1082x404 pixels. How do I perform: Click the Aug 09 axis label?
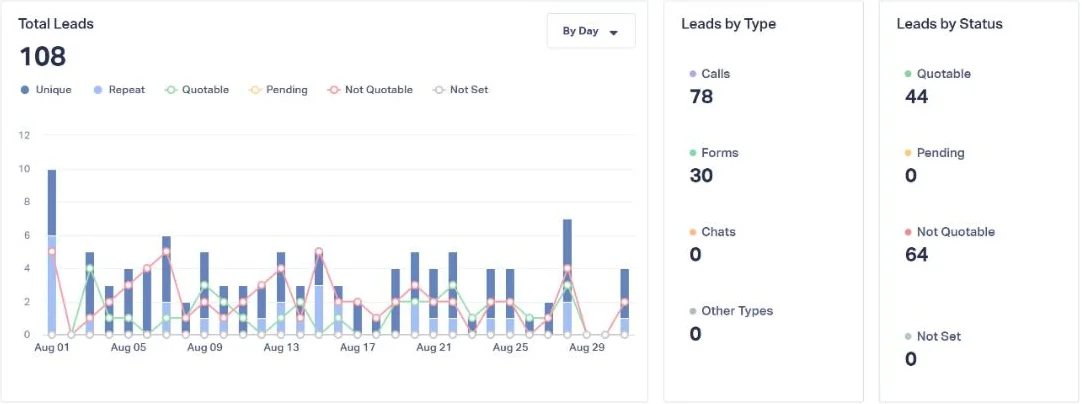tap(205, 347)
